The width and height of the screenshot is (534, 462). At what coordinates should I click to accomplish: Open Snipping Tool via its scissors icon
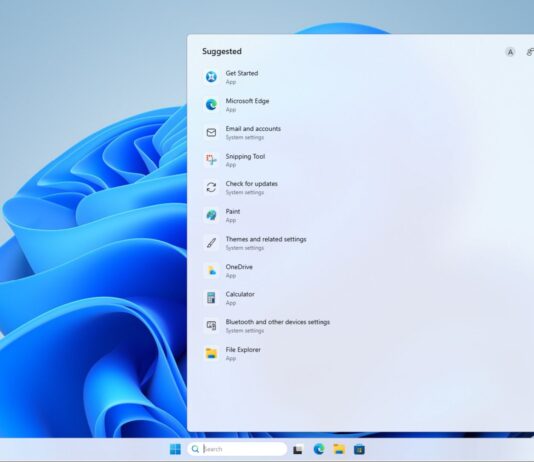tap(211, 160)
